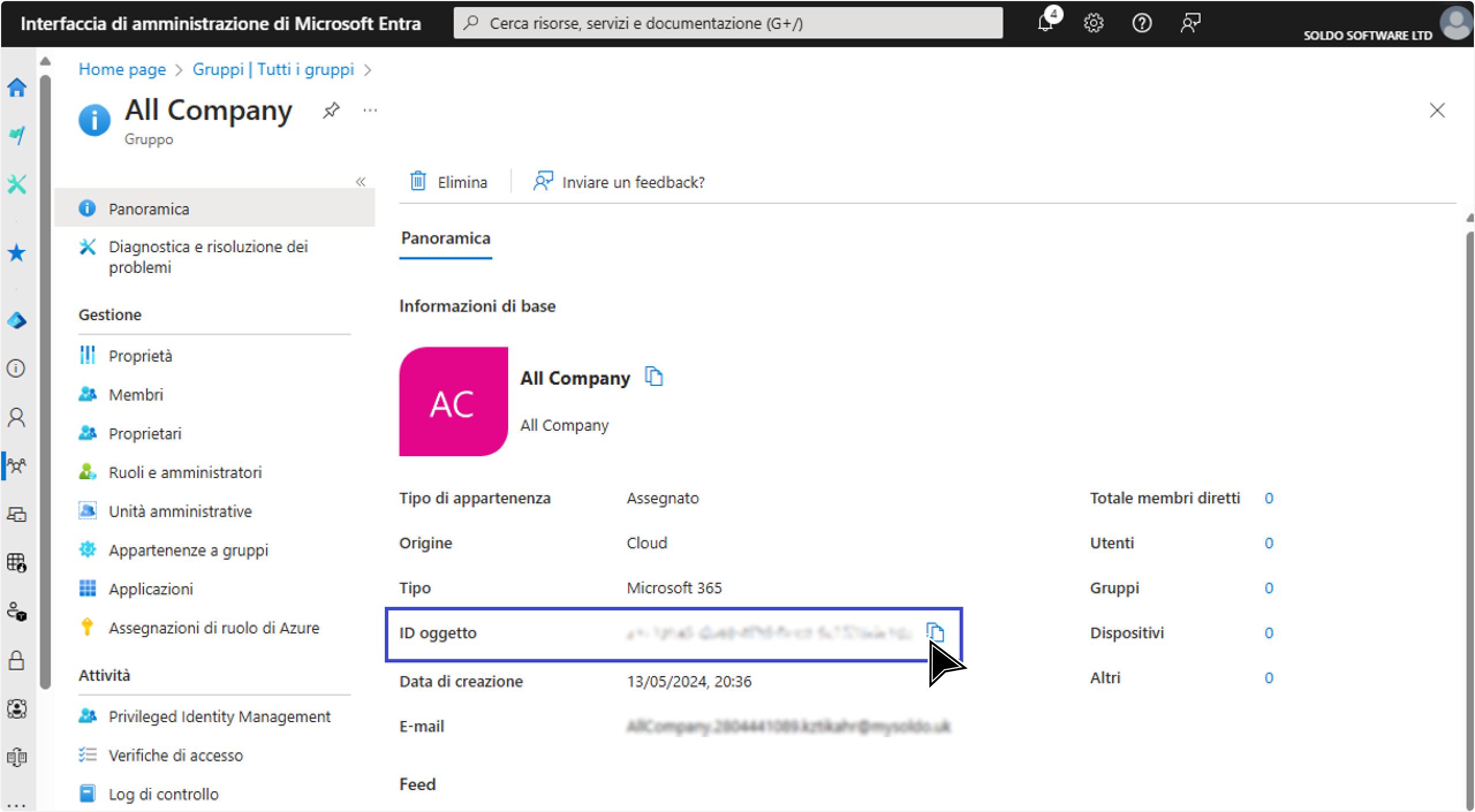
Task: Open the Dispositivi count link
Action: coord(1269,633)
